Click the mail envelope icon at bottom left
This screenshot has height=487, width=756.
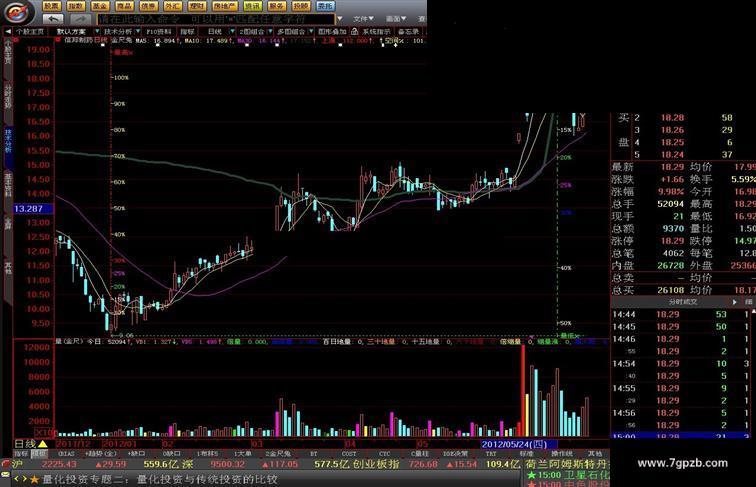click(5, 475)
